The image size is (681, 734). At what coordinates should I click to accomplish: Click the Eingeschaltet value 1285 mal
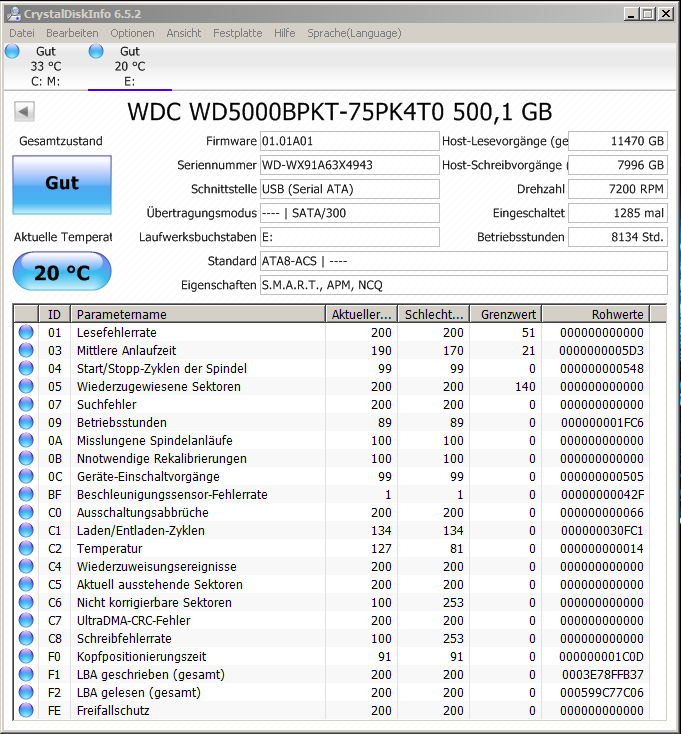(x=618, y=213)
